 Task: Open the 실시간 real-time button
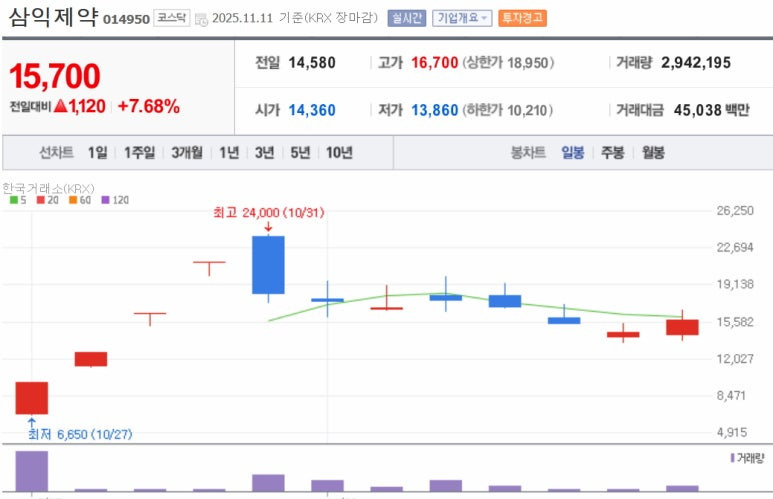click(x=406, y=18)
